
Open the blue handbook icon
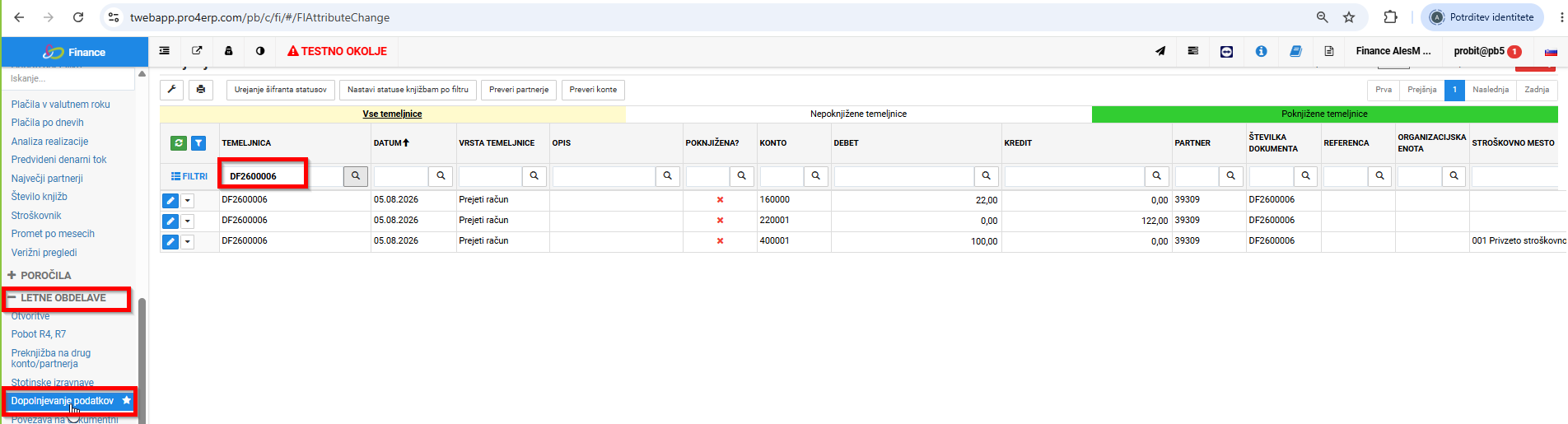[1295, 51]
